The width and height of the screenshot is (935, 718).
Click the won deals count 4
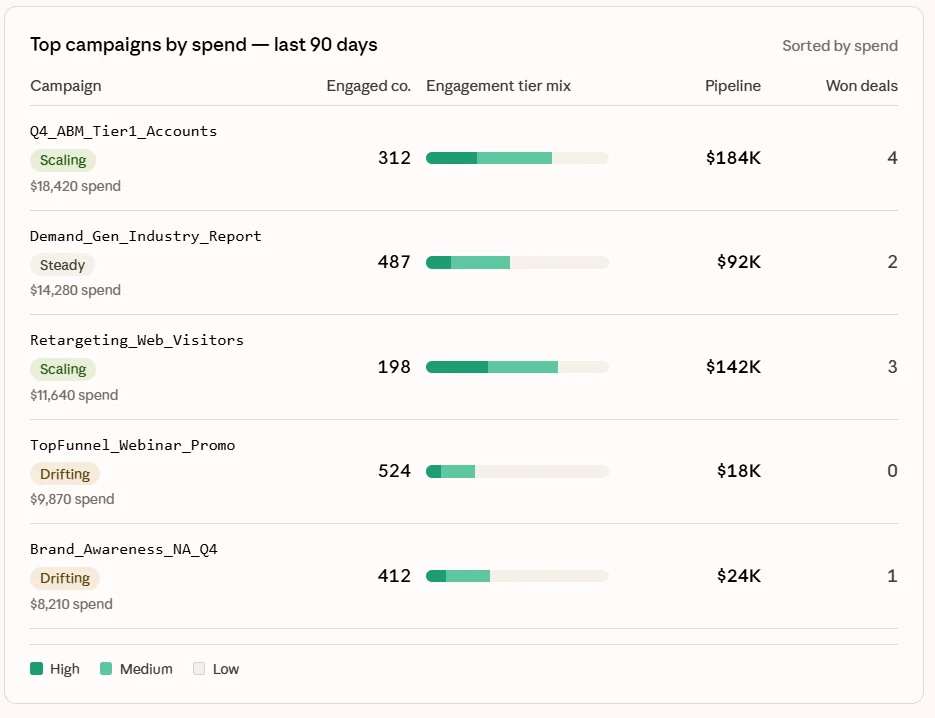(x=892, y=158)
